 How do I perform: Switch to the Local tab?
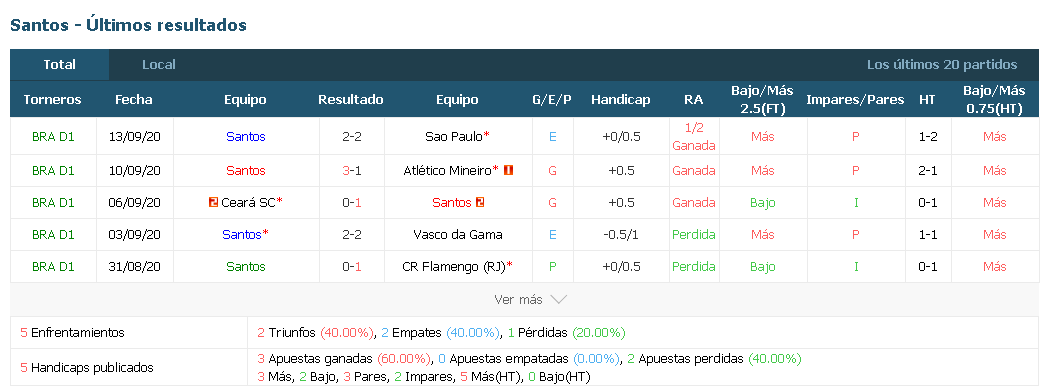tap(158, 65)
